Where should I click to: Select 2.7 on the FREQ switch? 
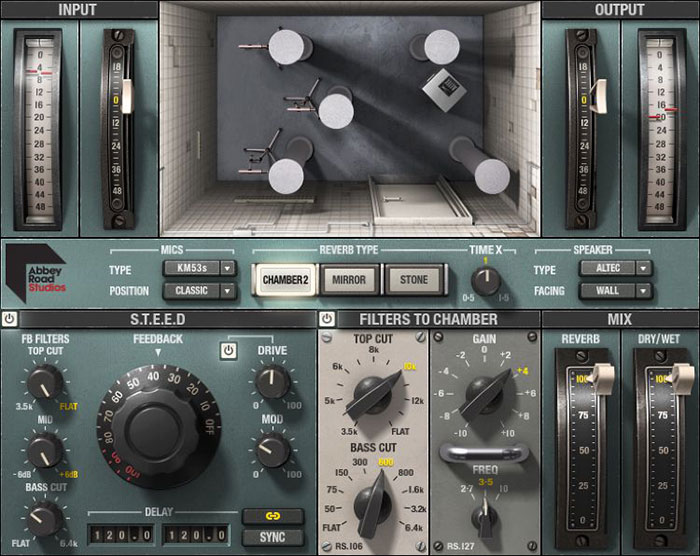(467, 489)
